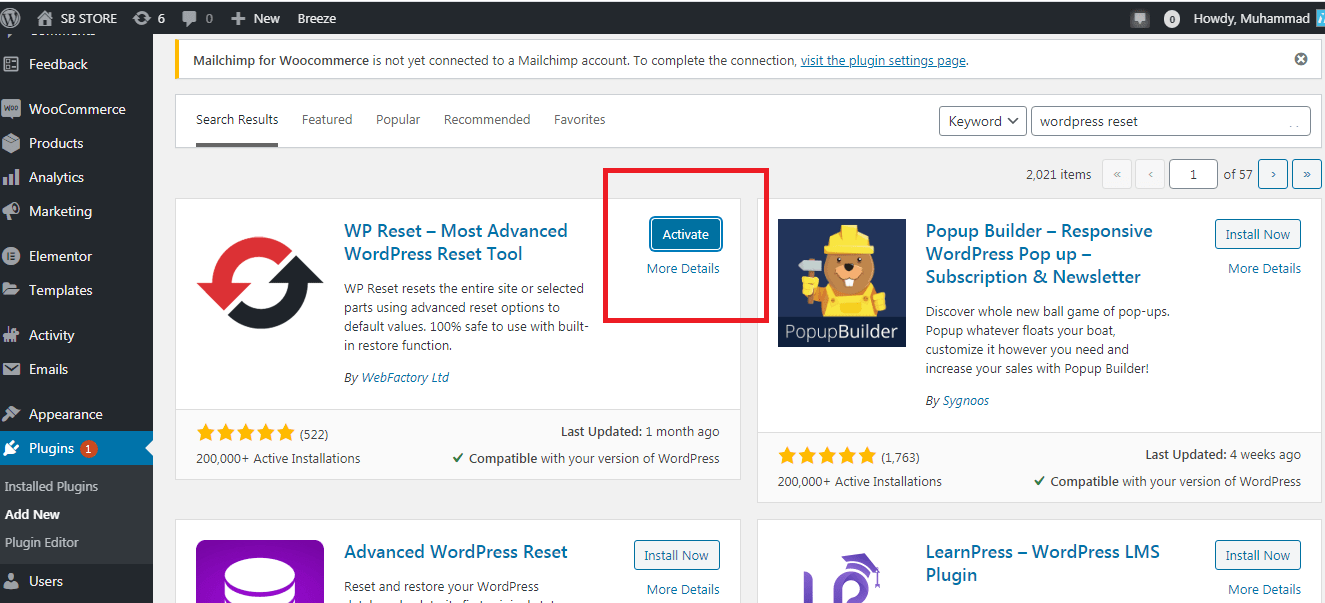Select the Add New submenu item
Screen dimensions: 1325x603
tap(32, 514)
